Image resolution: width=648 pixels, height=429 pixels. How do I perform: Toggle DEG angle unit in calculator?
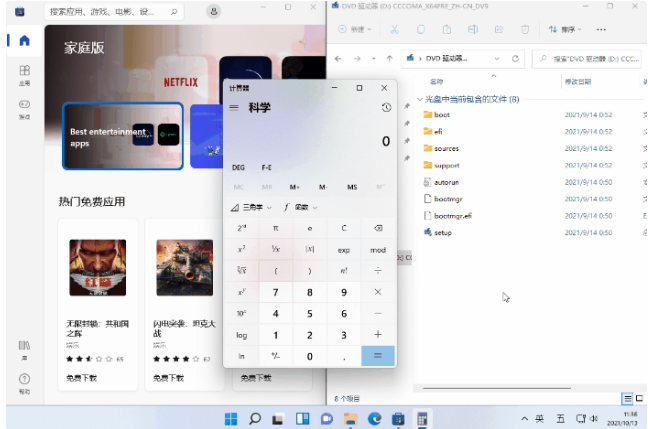coord(238,167)
